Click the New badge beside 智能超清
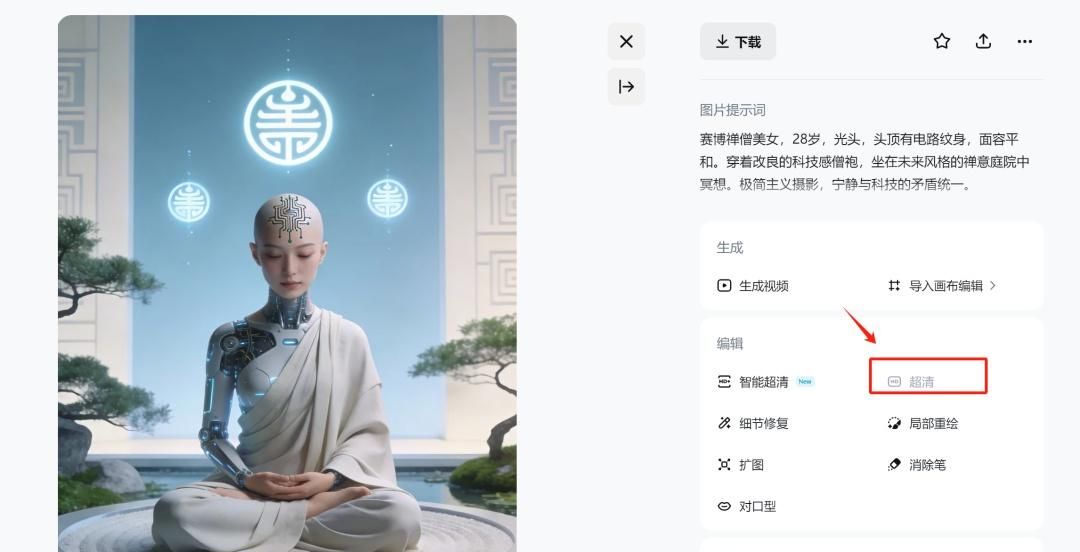Screen dimensions: 1080x552 (804, 381)
